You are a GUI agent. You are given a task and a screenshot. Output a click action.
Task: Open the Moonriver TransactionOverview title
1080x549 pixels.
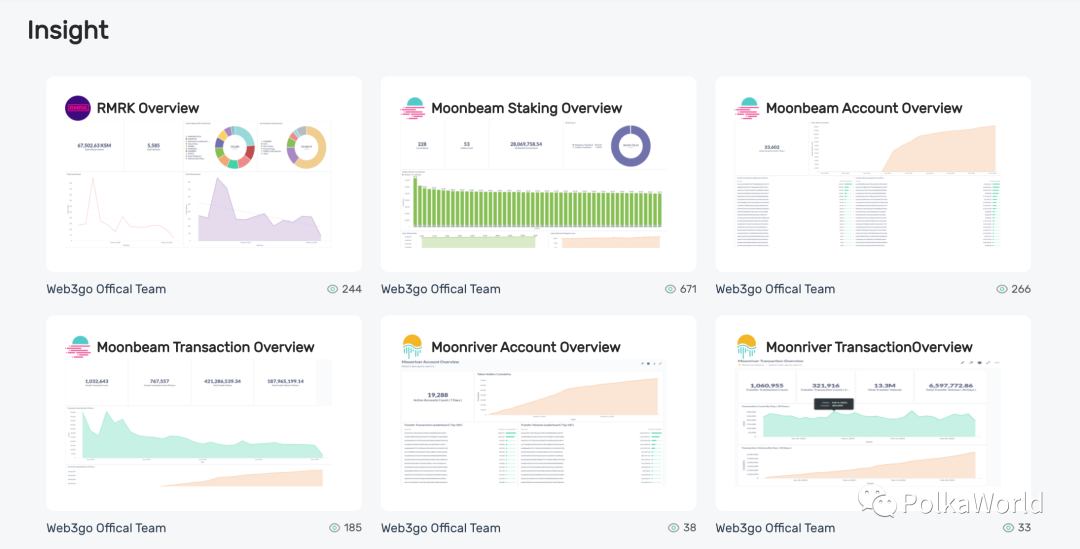coord(869,347)
